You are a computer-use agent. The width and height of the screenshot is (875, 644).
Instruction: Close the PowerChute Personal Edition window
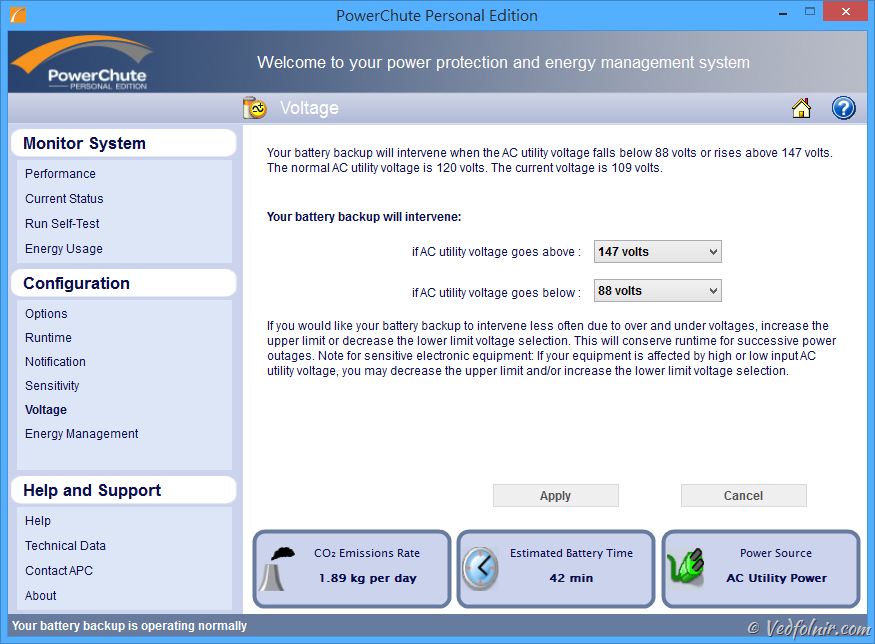coord(845,12)
